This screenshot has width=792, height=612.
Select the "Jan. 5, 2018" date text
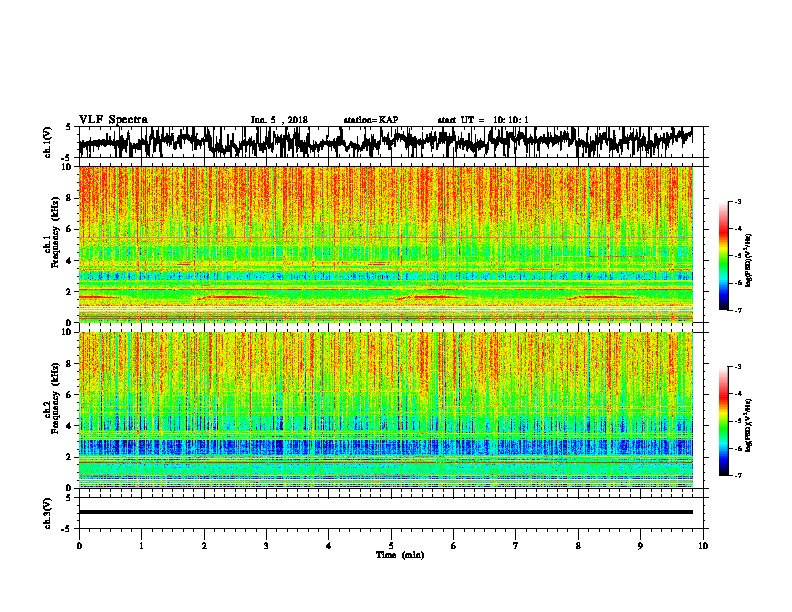click(279, 120)
